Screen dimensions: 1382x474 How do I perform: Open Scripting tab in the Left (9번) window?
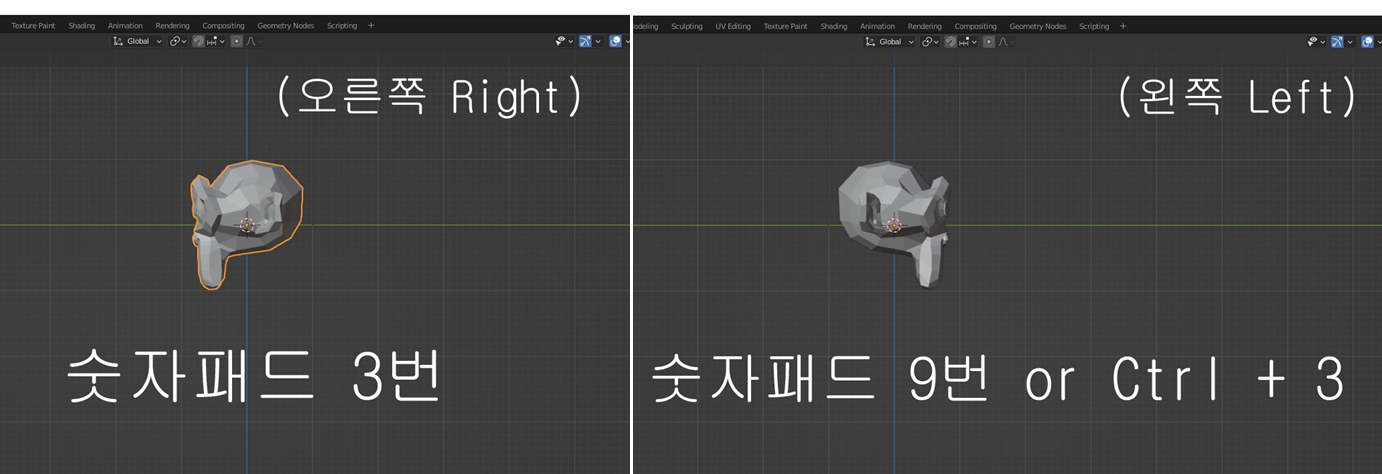1094,26
